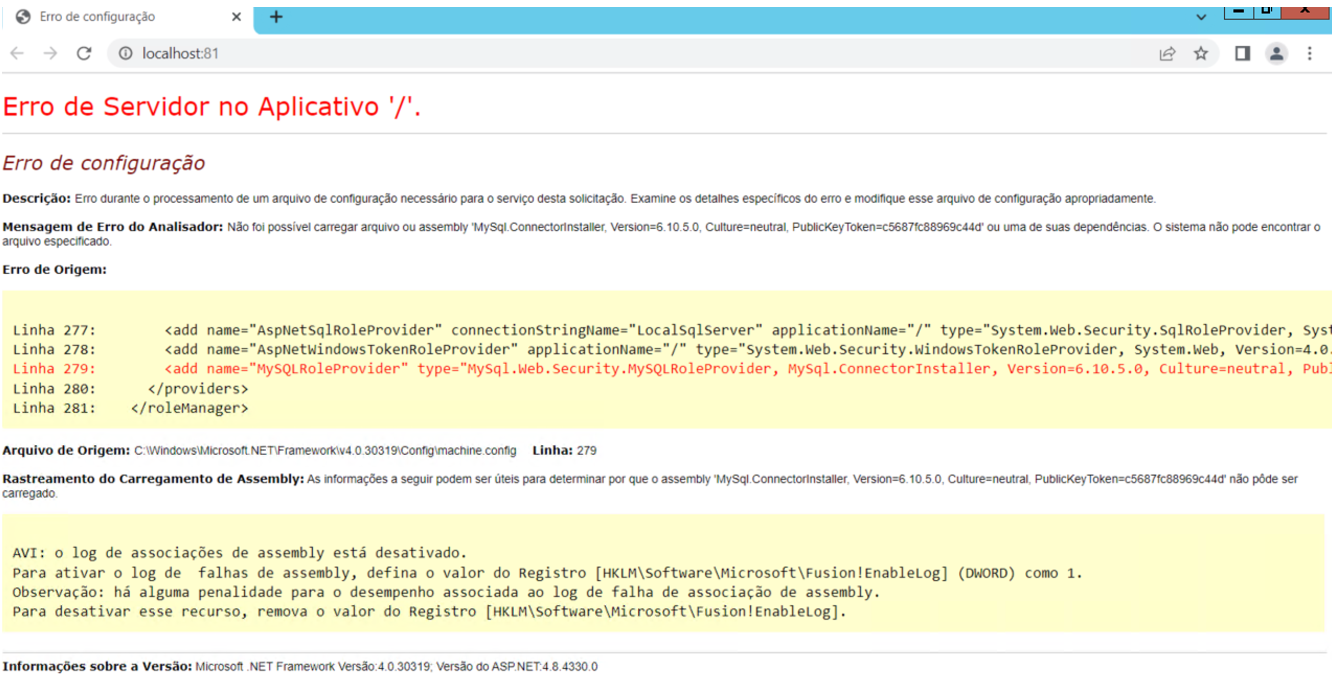Screen dimensions: 1333x692
Task: Click the 'Para ativar o log' registry line
Action: point(548,573)
